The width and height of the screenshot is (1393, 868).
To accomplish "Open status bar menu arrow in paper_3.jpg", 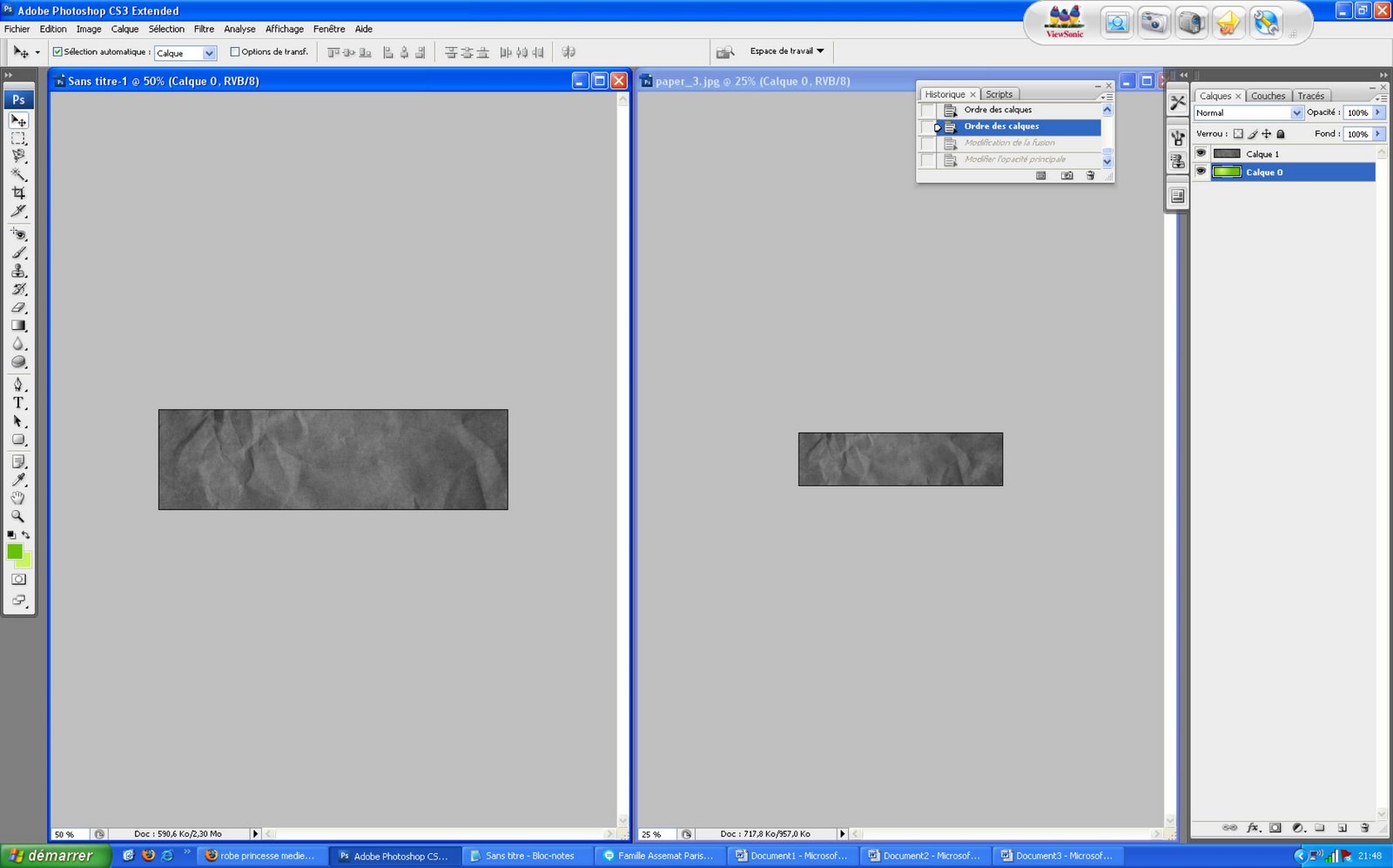I will click(842, 834).
